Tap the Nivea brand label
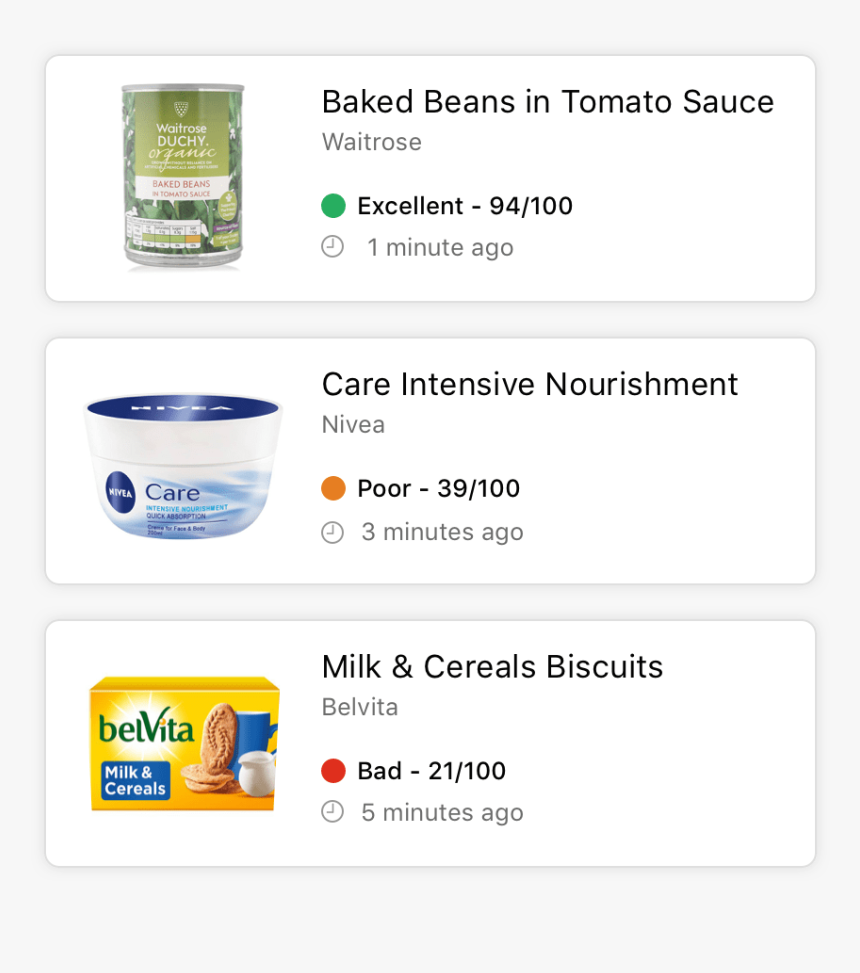Screen dimensions: 860x973 point(353,424)
